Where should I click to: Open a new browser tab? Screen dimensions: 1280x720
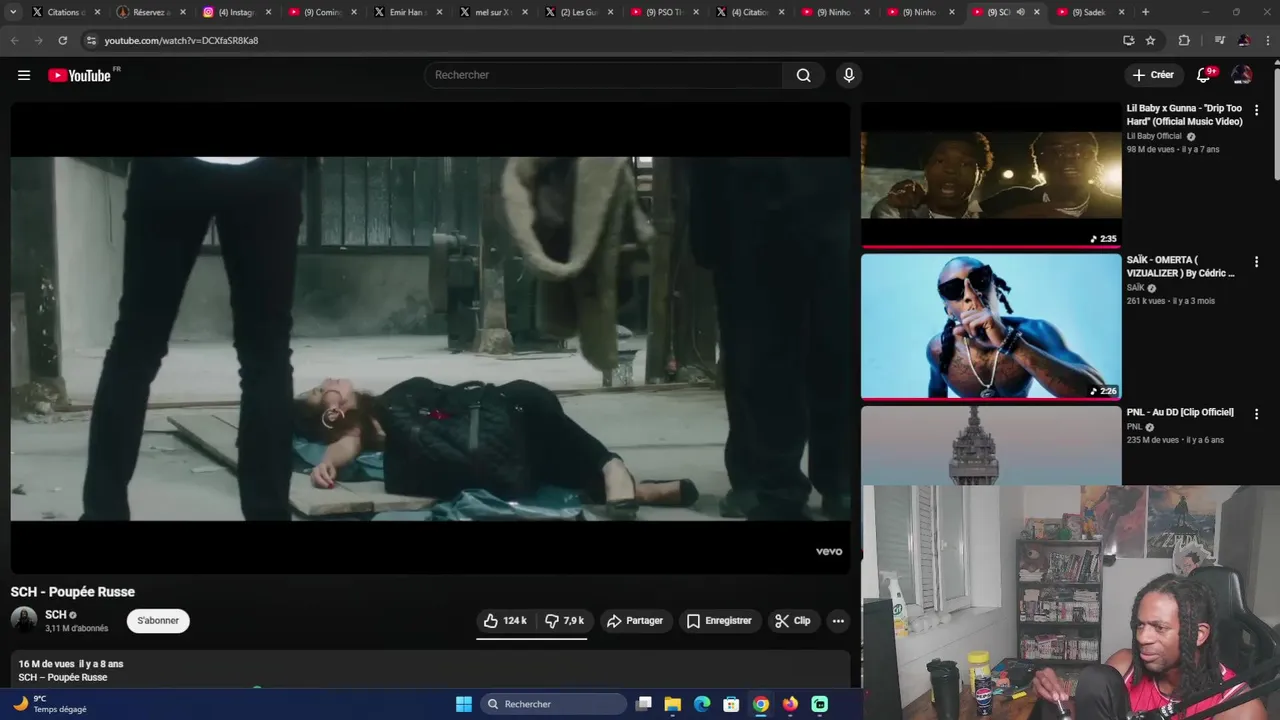pos(1145,12)
